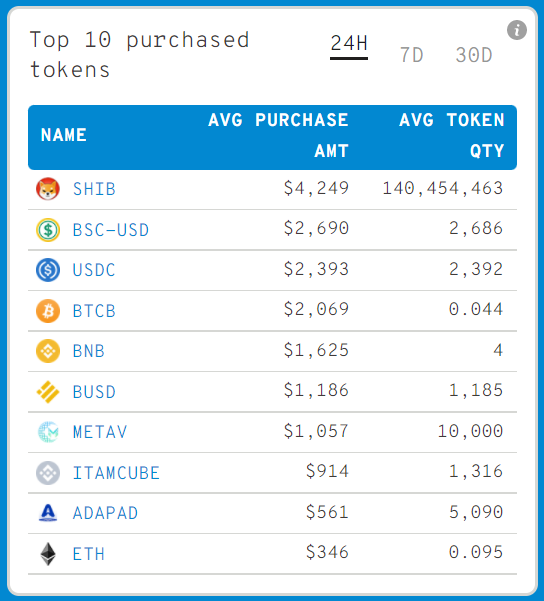Click the 0.095 token quantity
544x601 pixels.
click(476, 552)
